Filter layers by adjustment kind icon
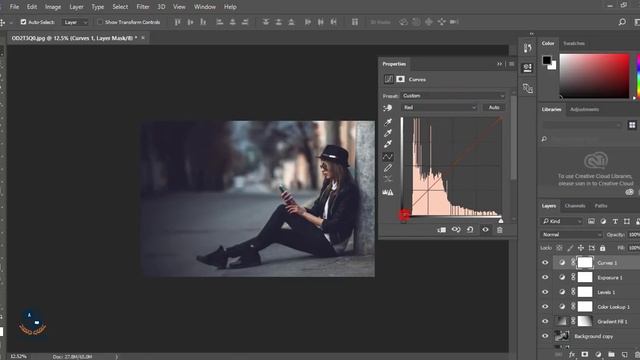Viewport: 640px width, 360px height. [x=603, y=221]
